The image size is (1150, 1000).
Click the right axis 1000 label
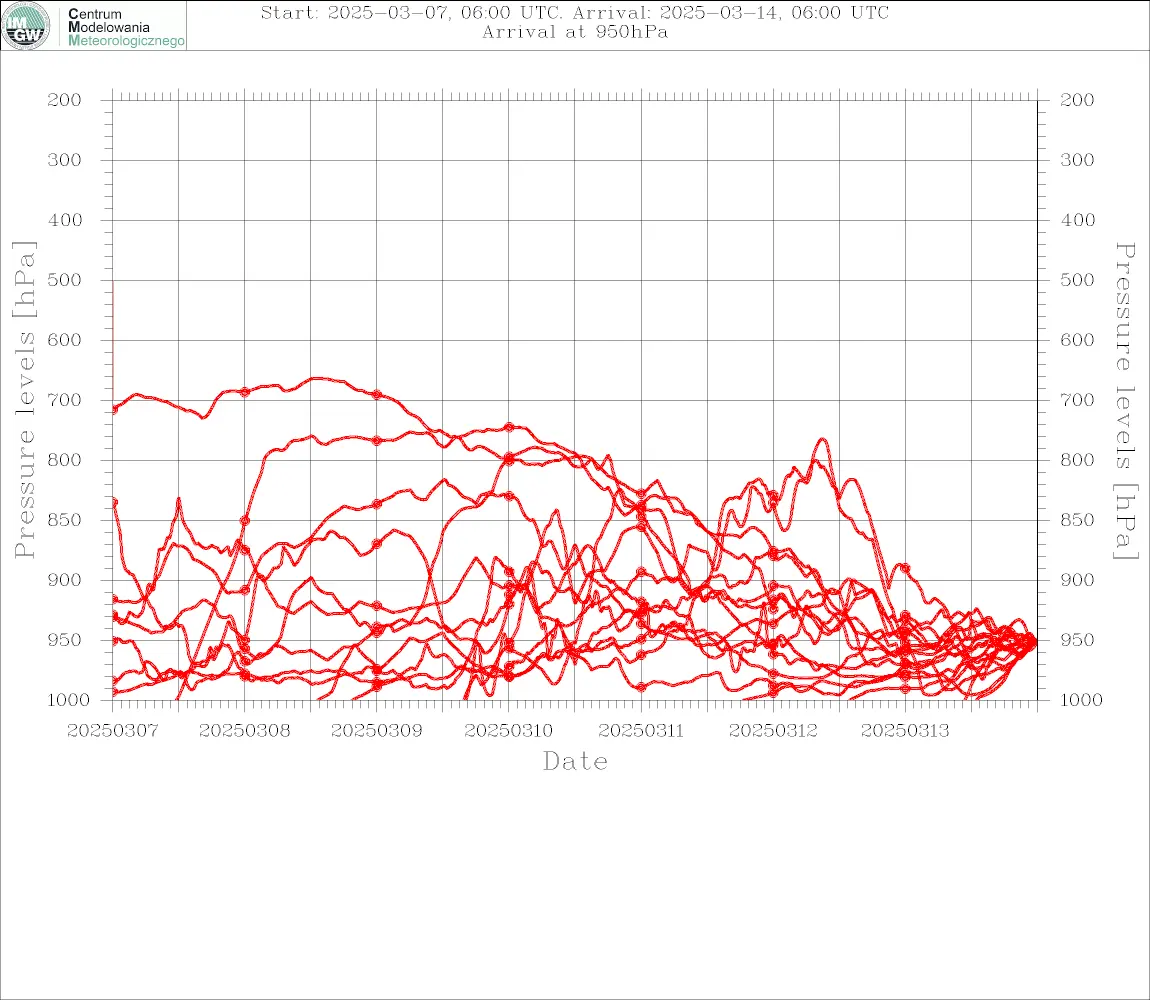coord(1082,700)
